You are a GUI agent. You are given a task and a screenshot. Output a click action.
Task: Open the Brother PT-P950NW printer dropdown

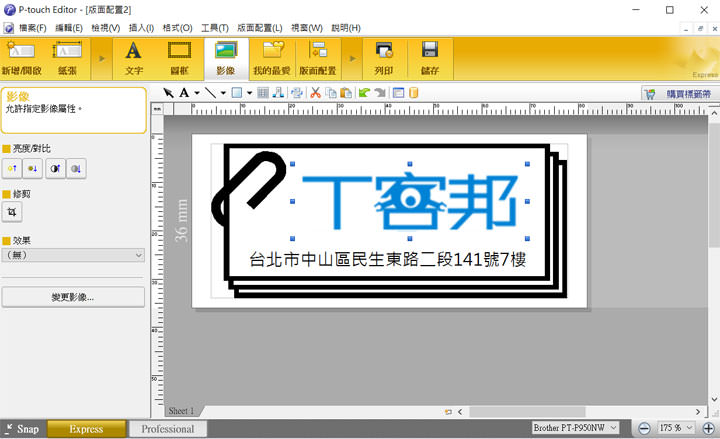(578, 428)
